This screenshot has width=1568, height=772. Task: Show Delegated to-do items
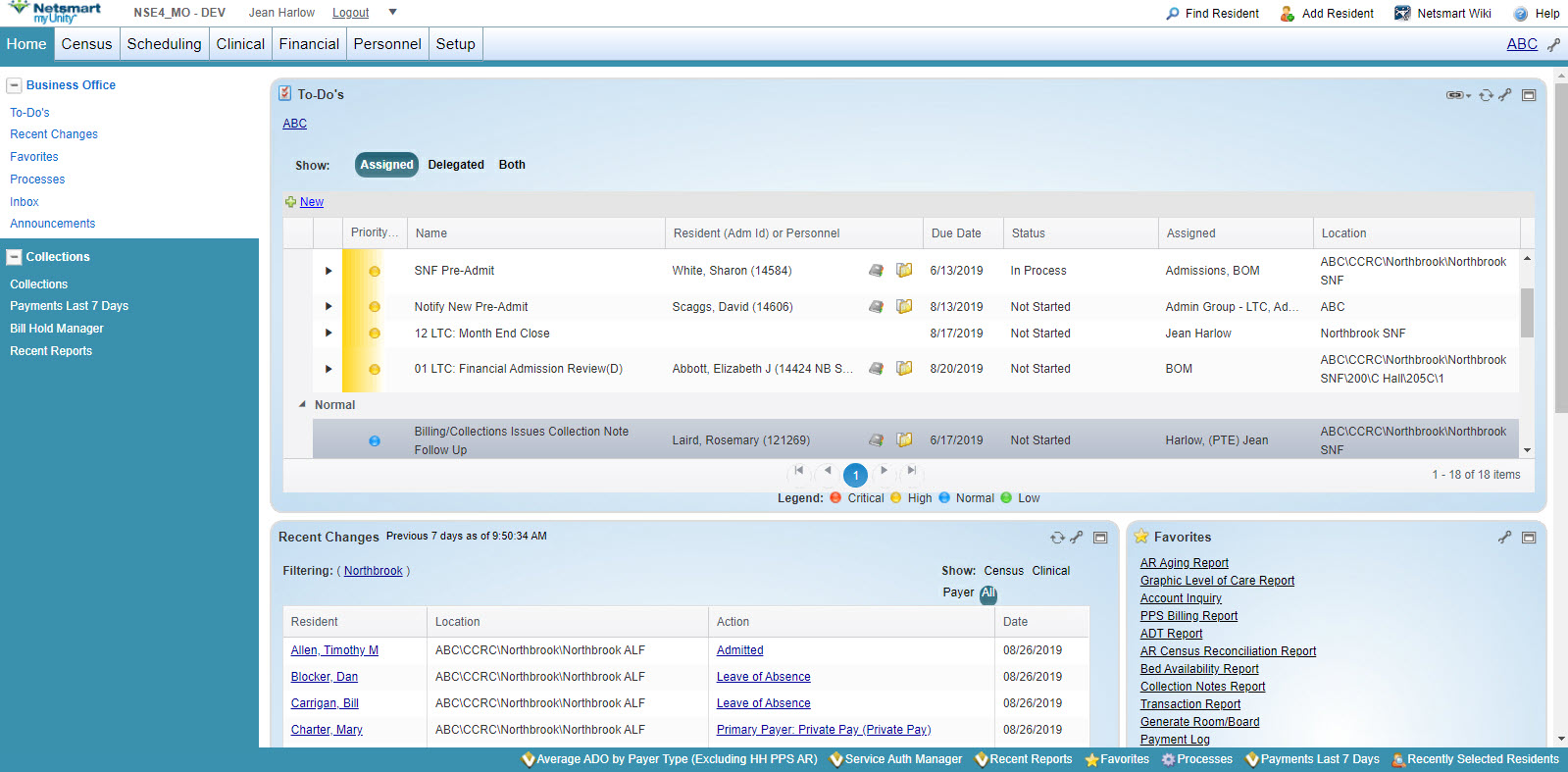pos(456,165)
